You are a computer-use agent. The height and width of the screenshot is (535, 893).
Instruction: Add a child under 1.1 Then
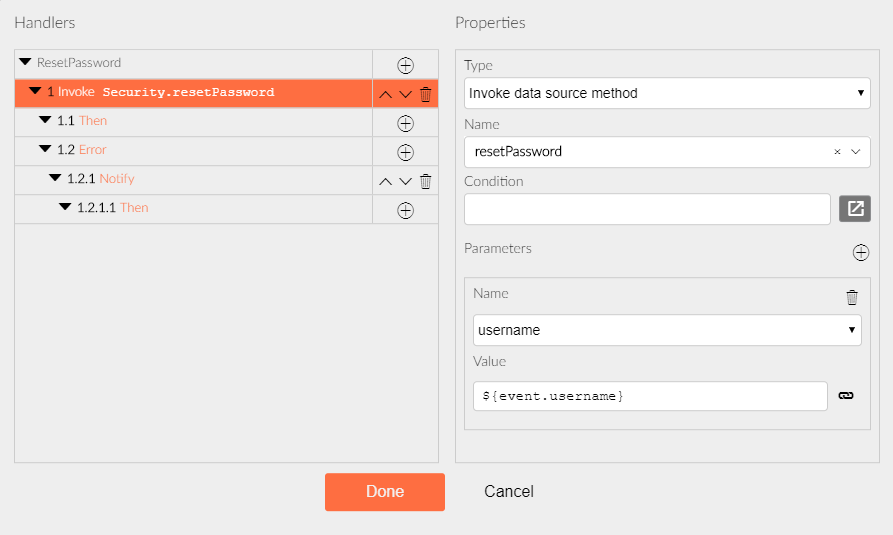tap(405, 124)
